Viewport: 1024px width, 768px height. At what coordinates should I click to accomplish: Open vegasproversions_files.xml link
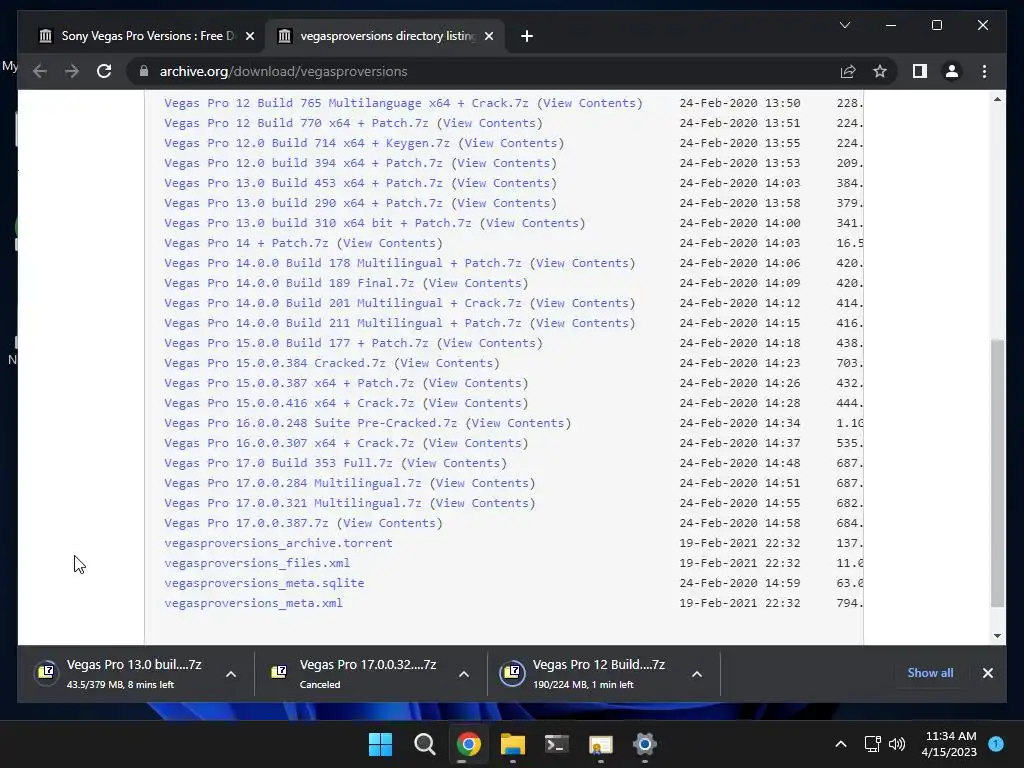tap(257, 563)
